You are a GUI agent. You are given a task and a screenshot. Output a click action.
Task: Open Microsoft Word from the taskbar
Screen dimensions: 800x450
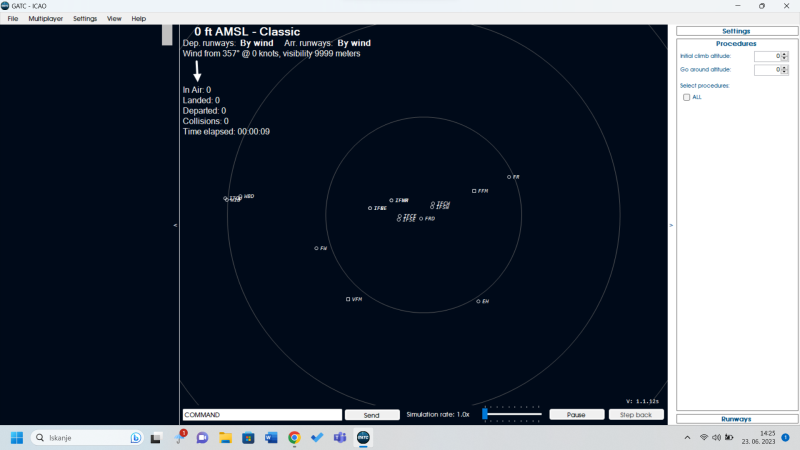coord(271,438)
